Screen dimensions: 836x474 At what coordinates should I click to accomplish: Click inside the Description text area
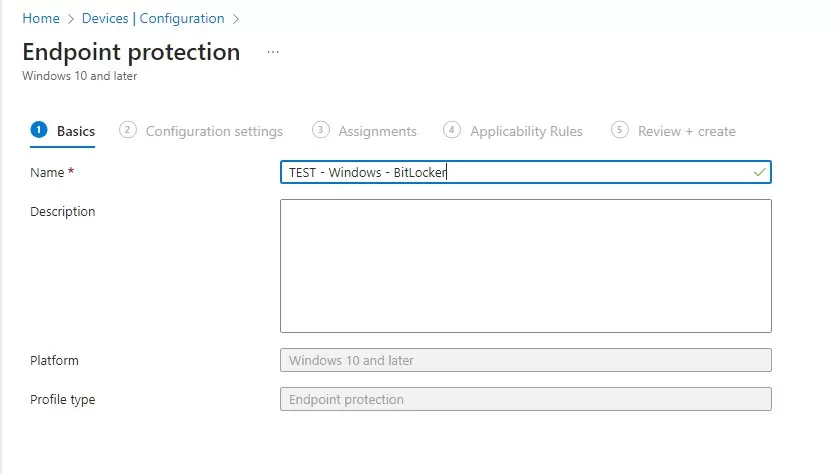[x=526, y=266]
